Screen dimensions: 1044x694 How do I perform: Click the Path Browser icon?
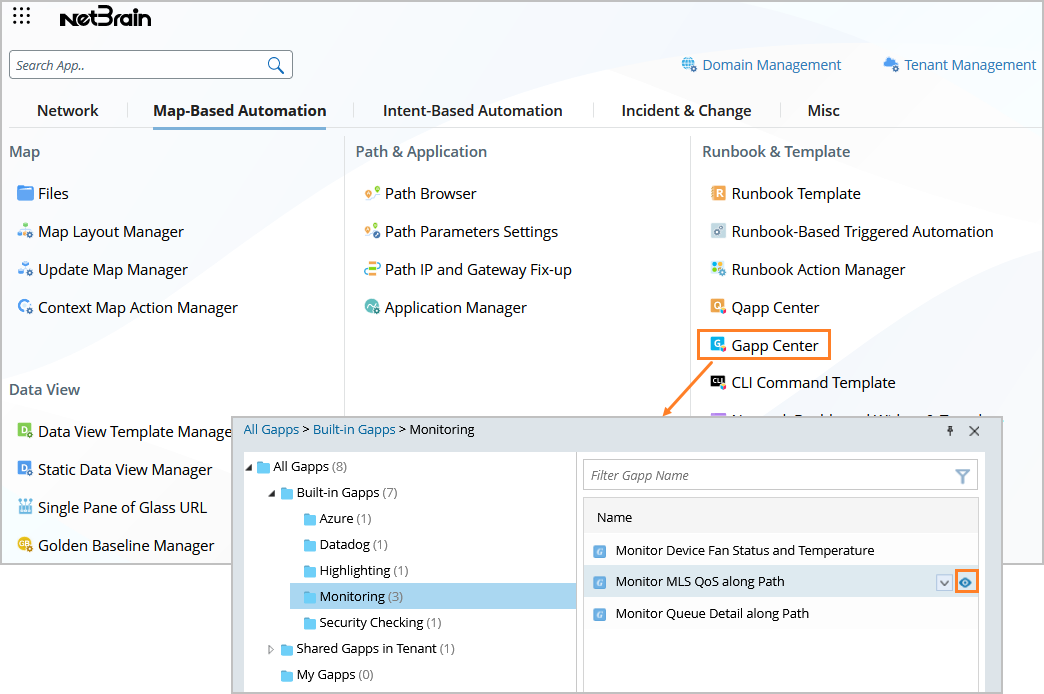click(372, 193)
